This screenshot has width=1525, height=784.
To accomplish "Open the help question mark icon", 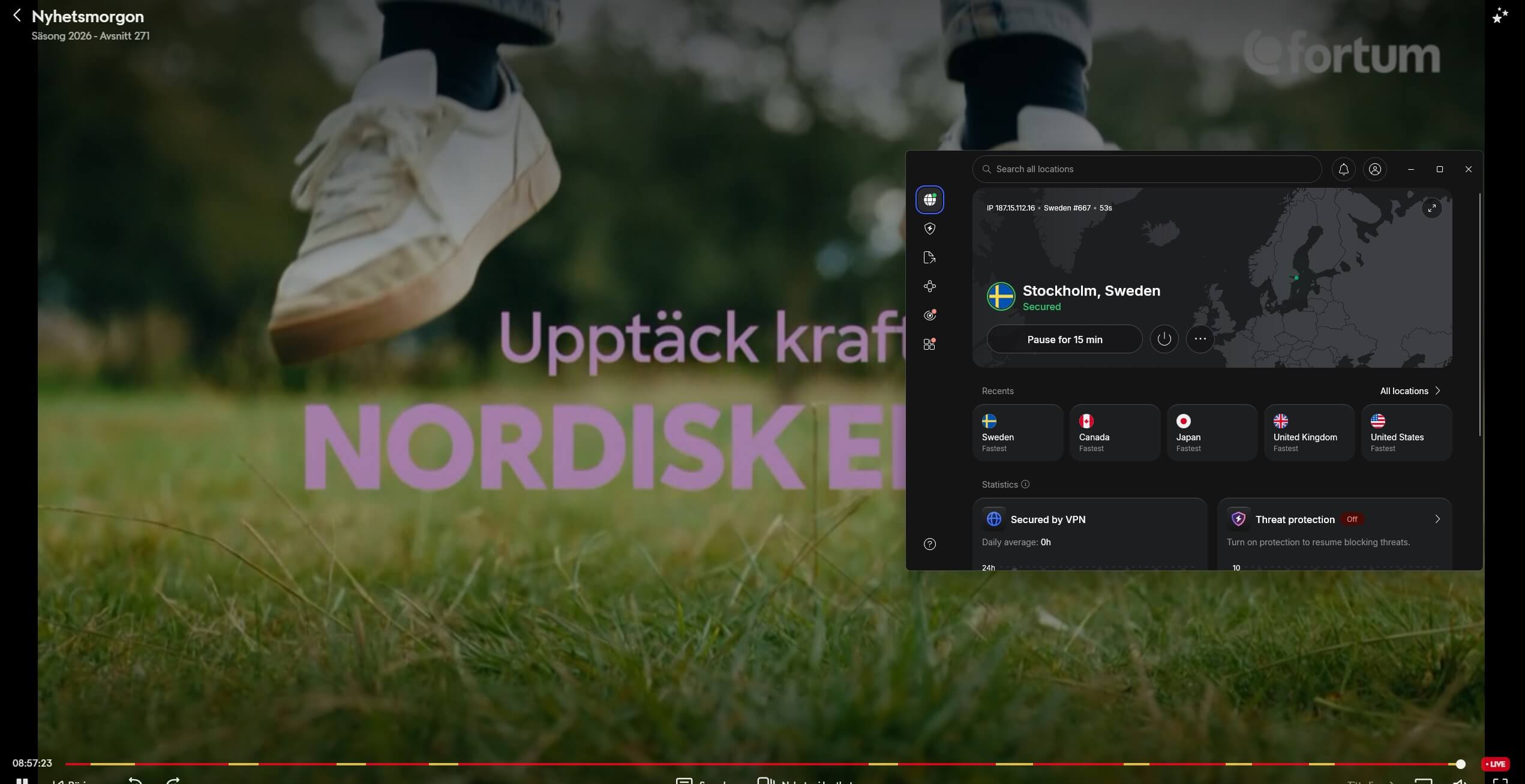I will click(x=929, y=544).
